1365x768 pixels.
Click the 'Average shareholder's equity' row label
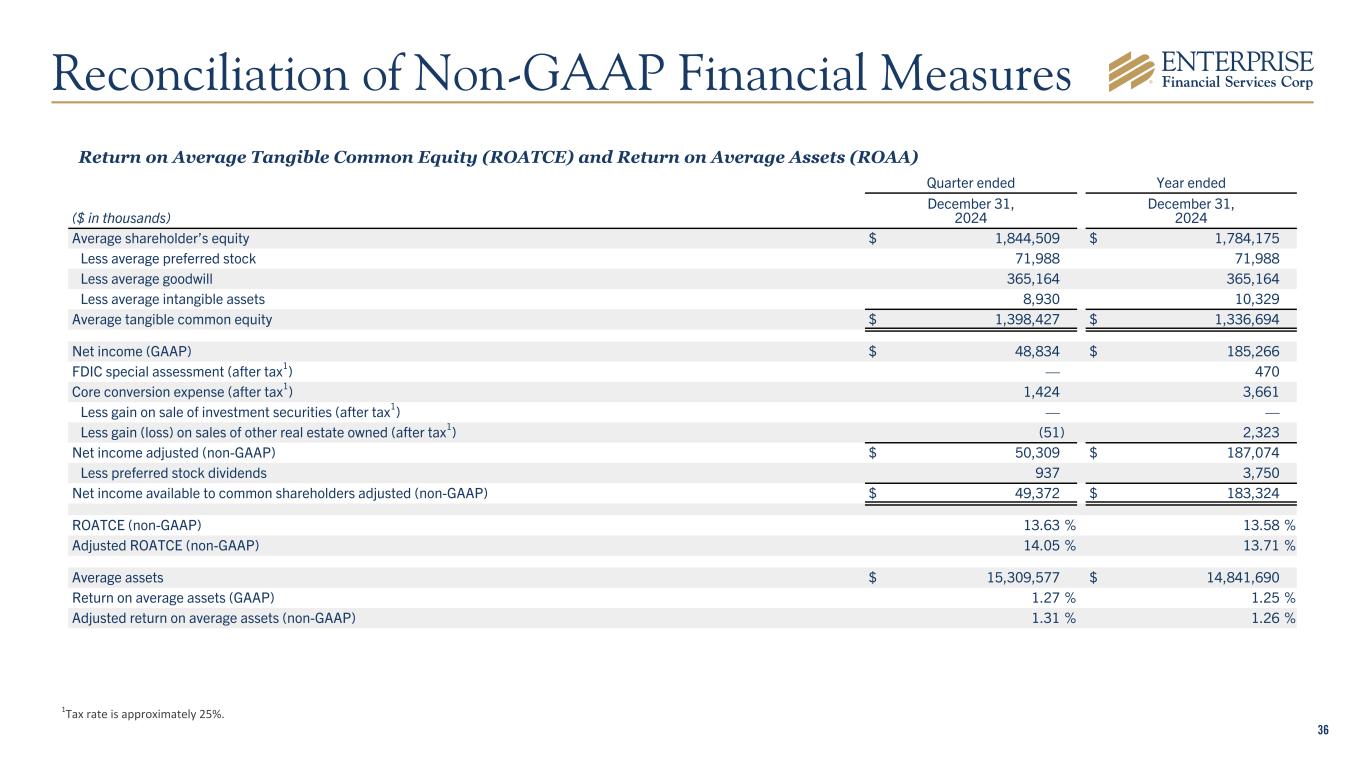click(x=161, y=239)
